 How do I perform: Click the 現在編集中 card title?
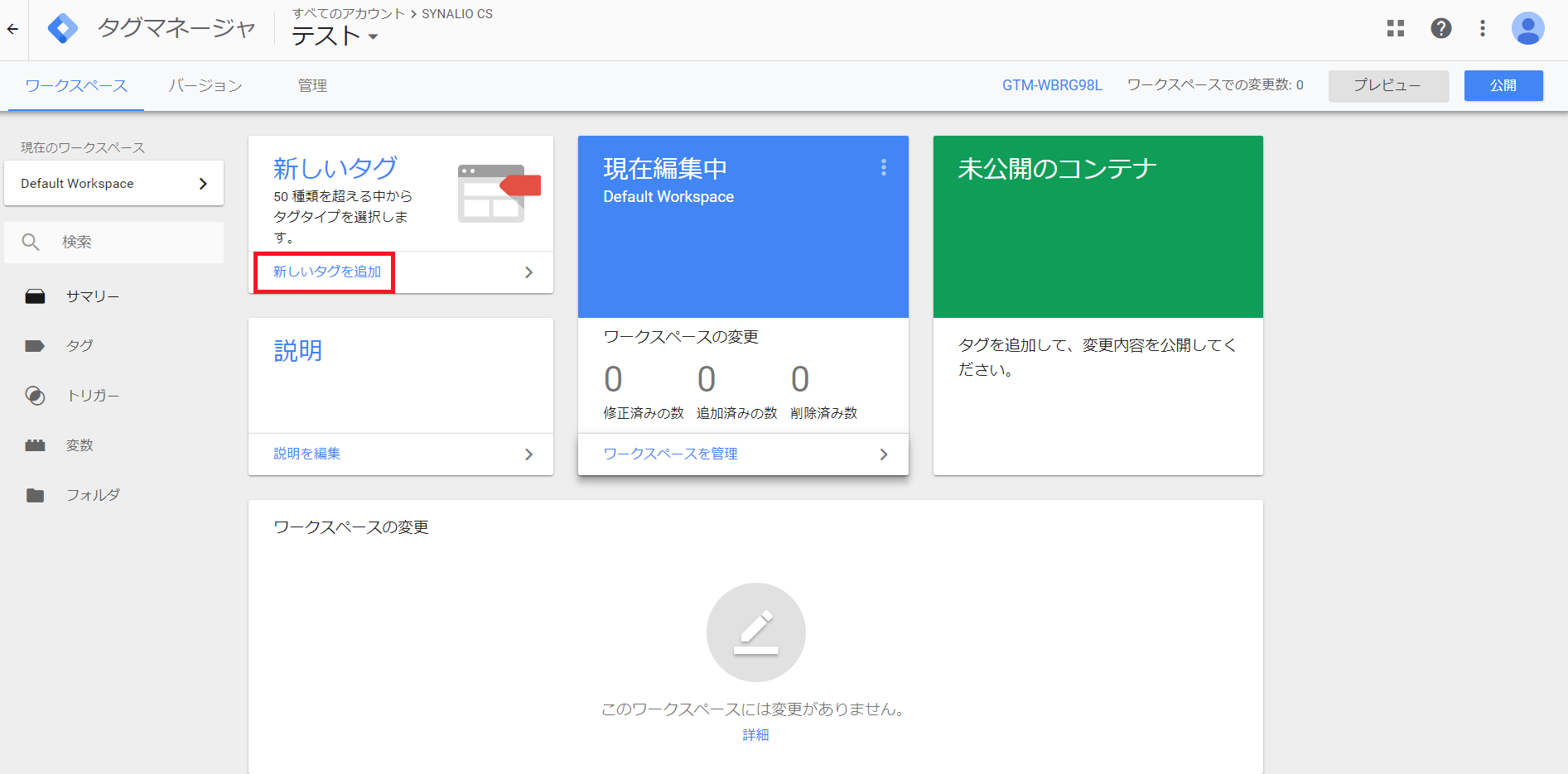665,169
